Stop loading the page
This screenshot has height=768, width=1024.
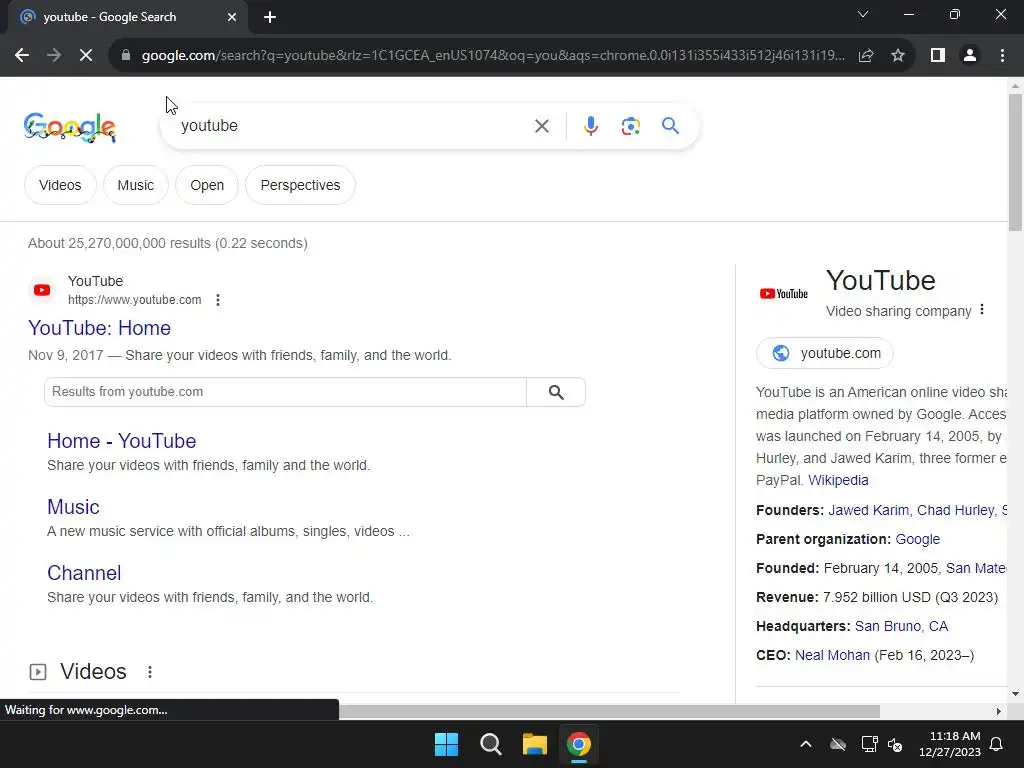point(86,56)
